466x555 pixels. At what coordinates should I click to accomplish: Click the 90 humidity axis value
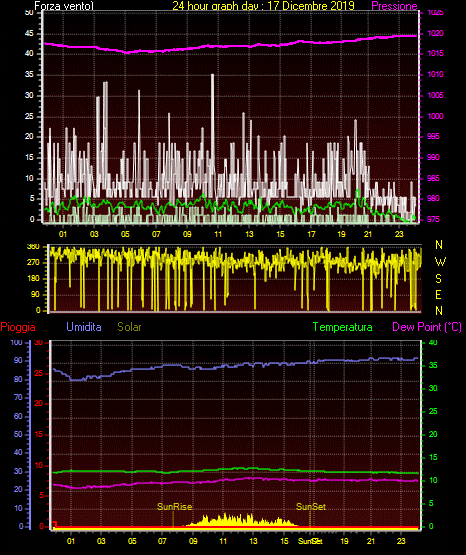pyautogui.click(x=18, y=360)
